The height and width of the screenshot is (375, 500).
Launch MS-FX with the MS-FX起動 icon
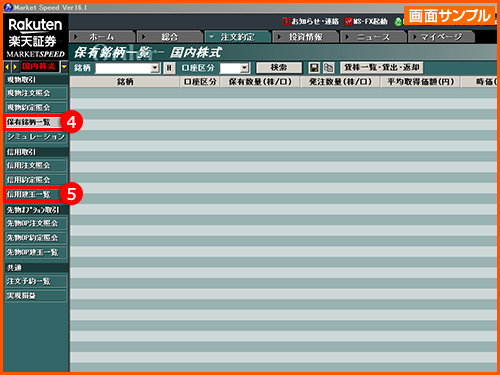(x=349, y=22)
